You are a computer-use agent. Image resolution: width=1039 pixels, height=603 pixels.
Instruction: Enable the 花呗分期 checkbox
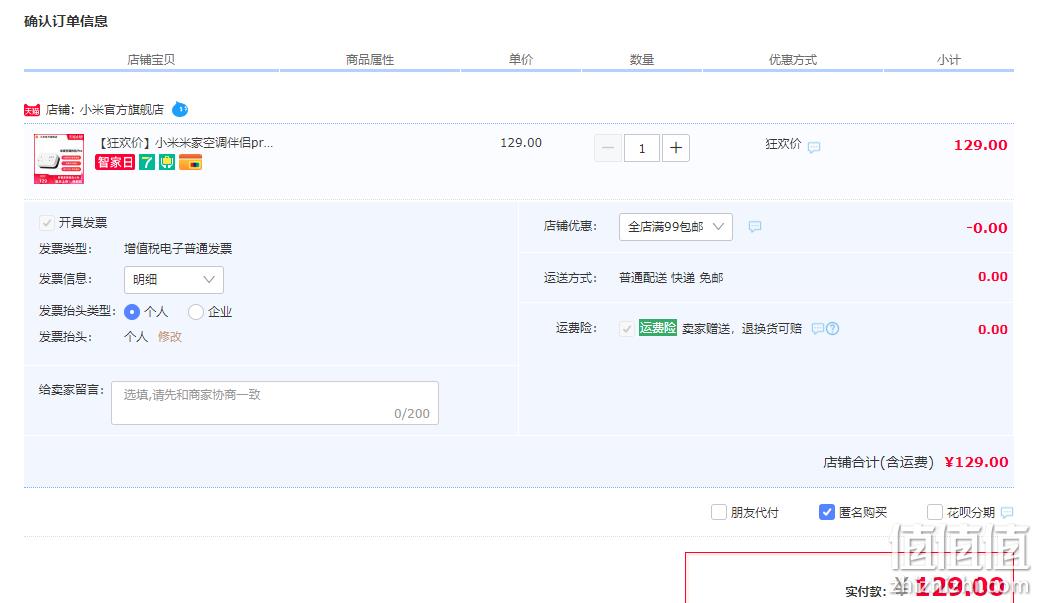coord(935,512)
